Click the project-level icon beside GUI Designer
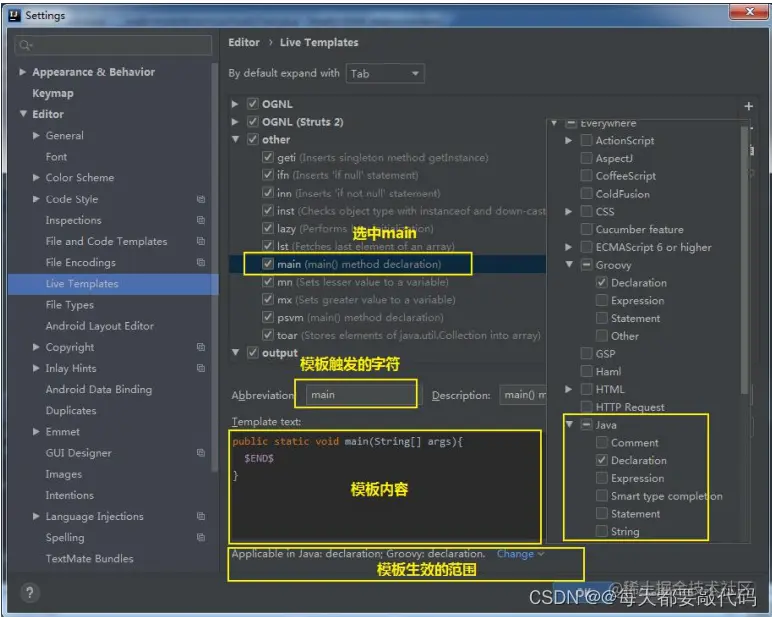 (x=201, y=453)
